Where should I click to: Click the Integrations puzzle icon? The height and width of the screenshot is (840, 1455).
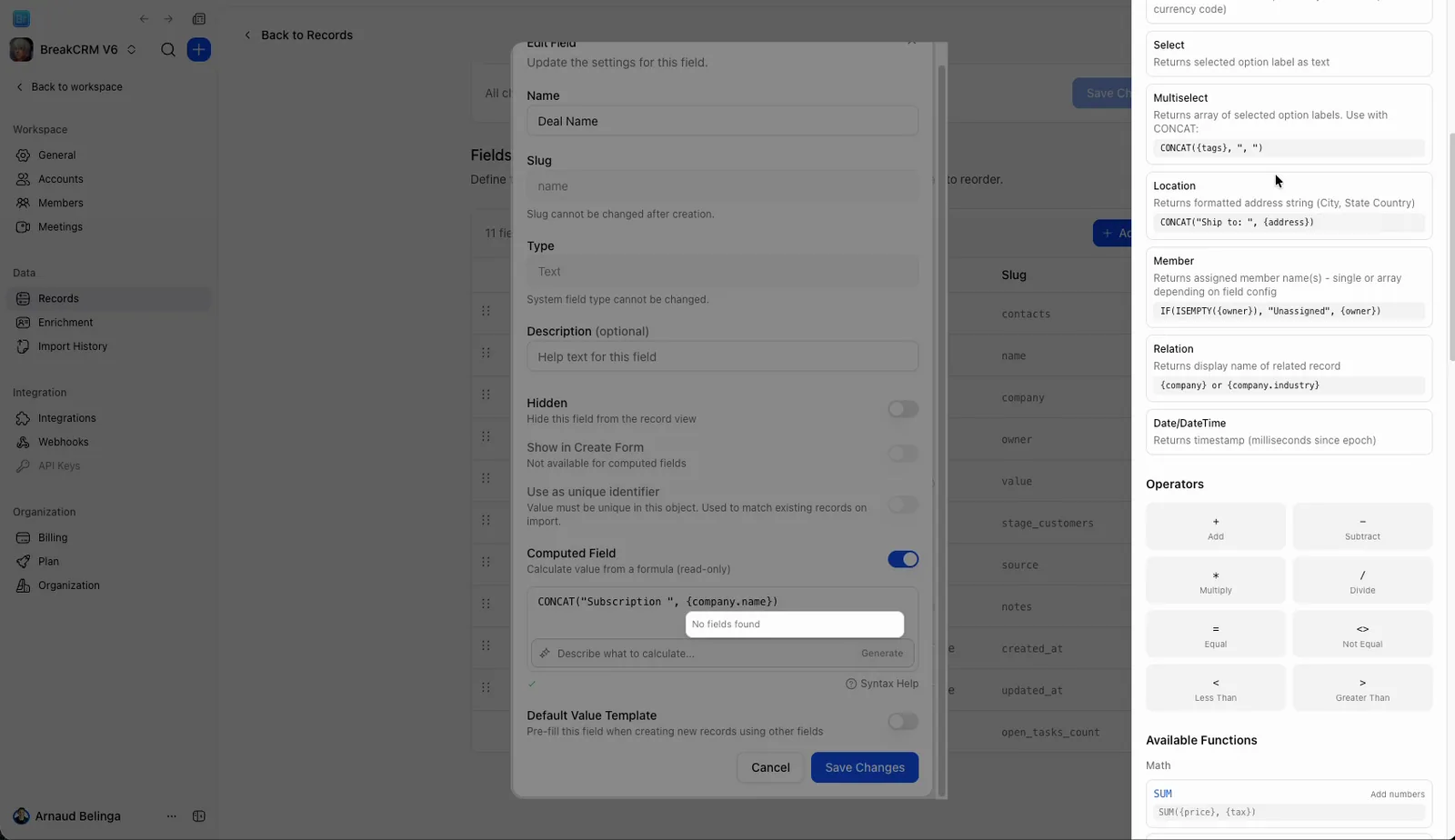[x=23, y=418]
